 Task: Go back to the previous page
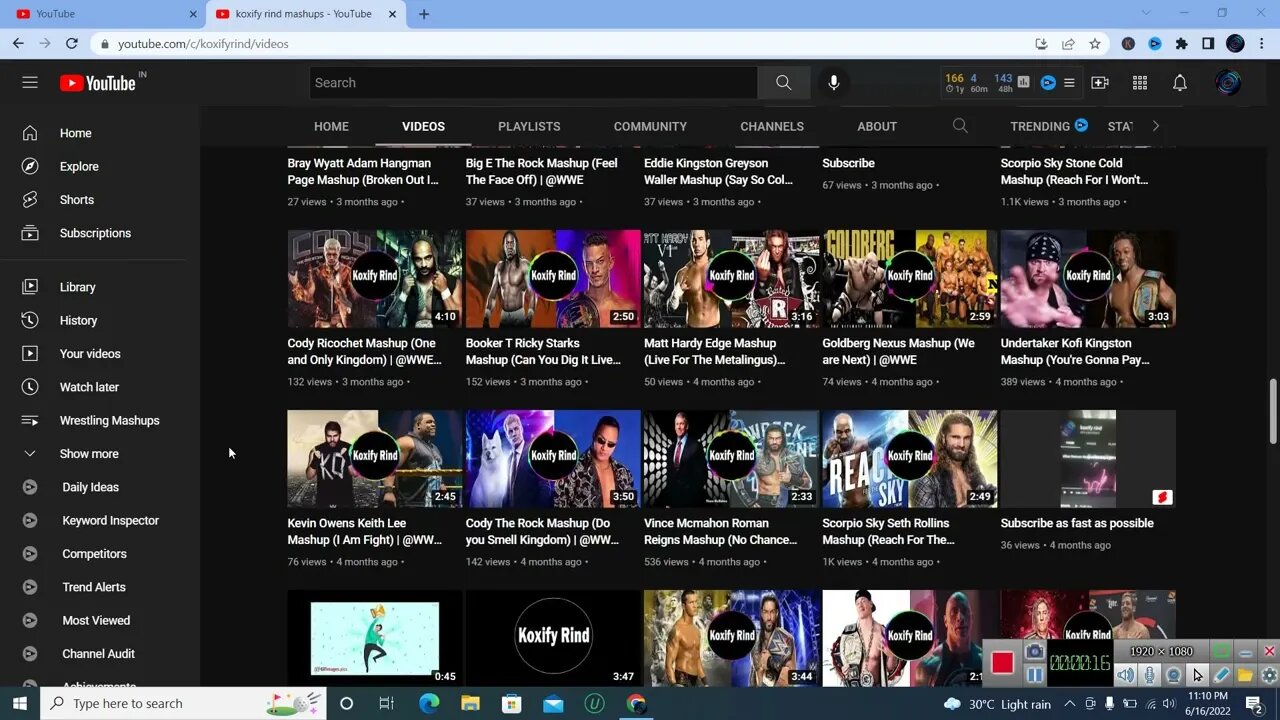18,44
